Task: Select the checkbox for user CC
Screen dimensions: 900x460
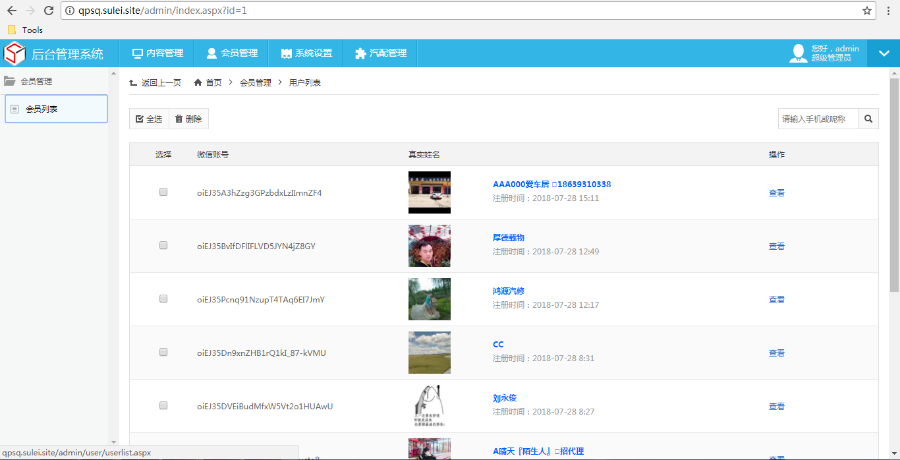Action: (x=163, y=352)
